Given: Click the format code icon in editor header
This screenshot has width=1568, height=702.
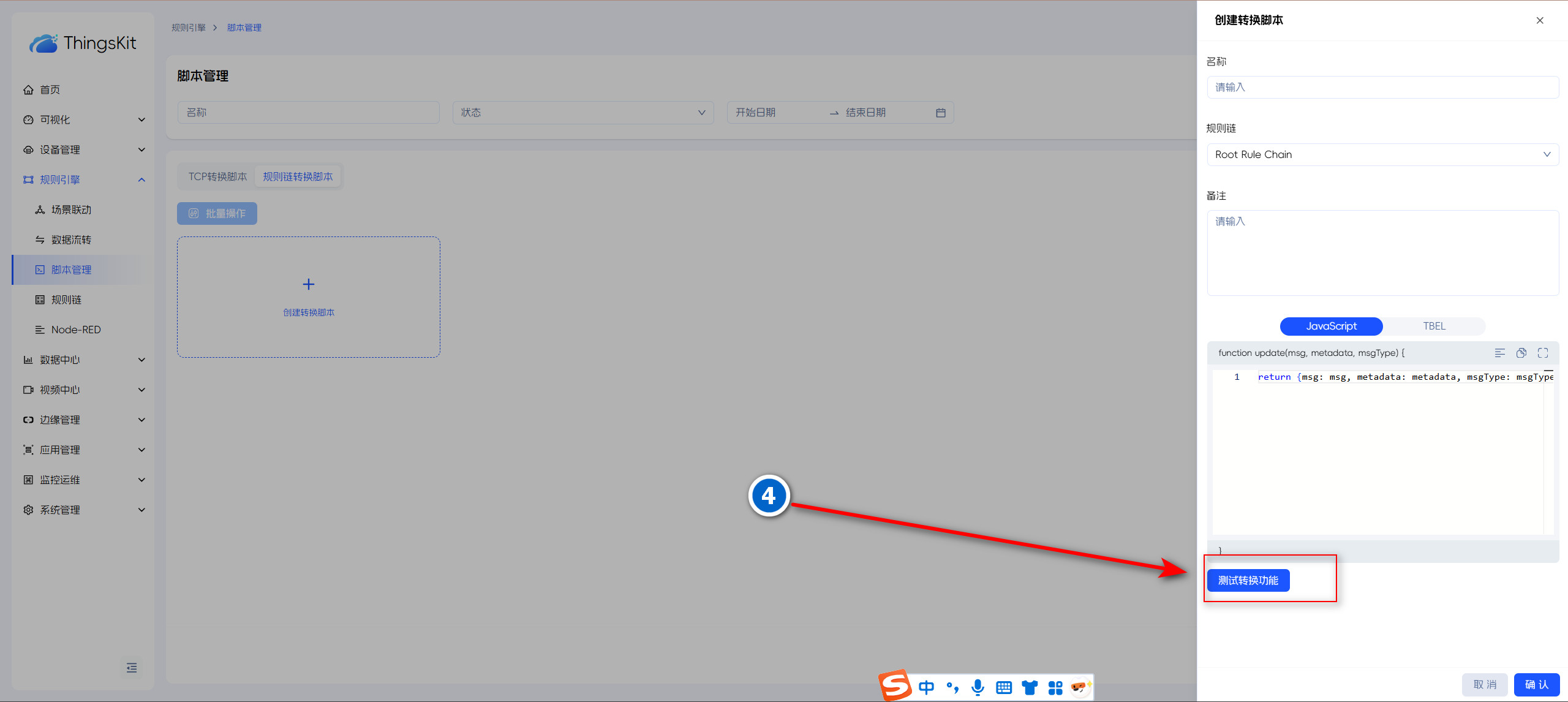Looking at the screenshot, I should point(1499,353).
